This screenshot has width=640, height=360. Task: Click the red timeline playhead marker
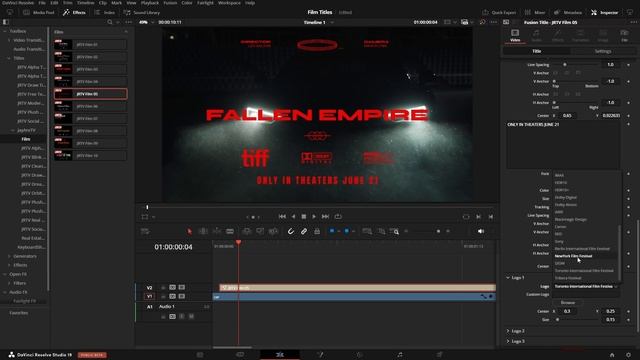point(238,242)
